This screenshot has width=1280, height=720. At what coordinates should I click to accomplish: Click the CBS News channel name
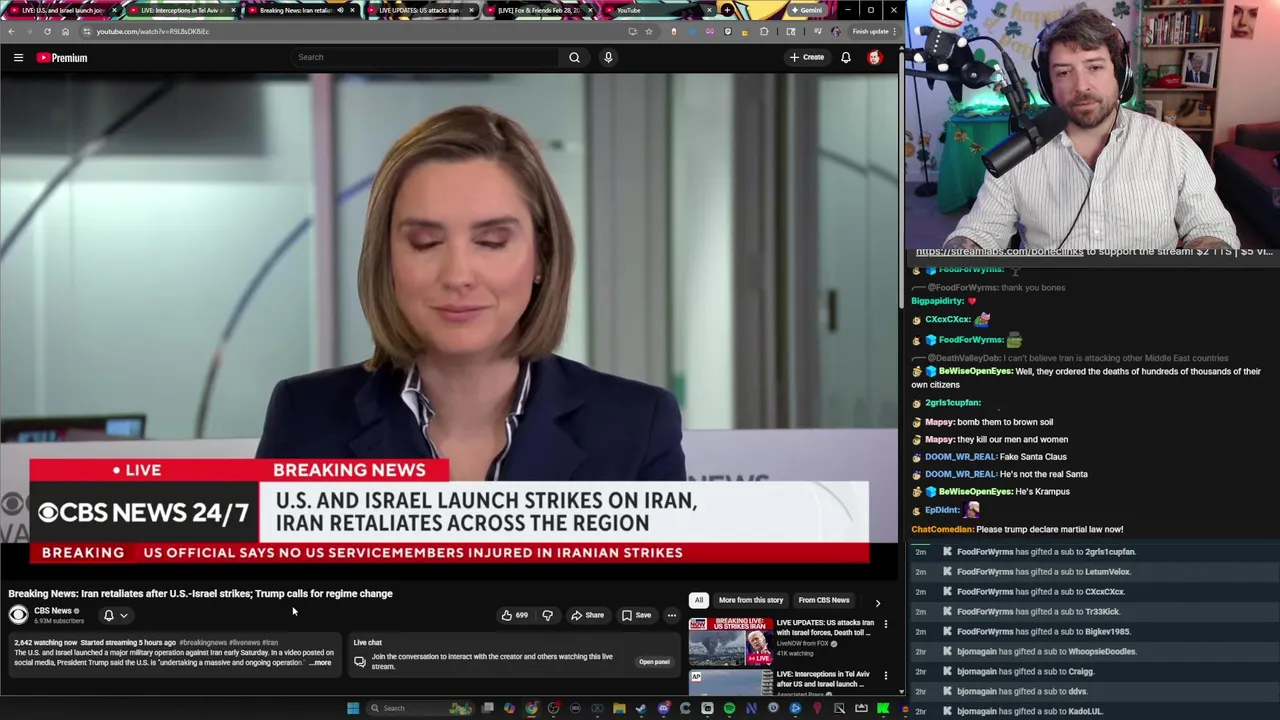[x=53, y=611]
